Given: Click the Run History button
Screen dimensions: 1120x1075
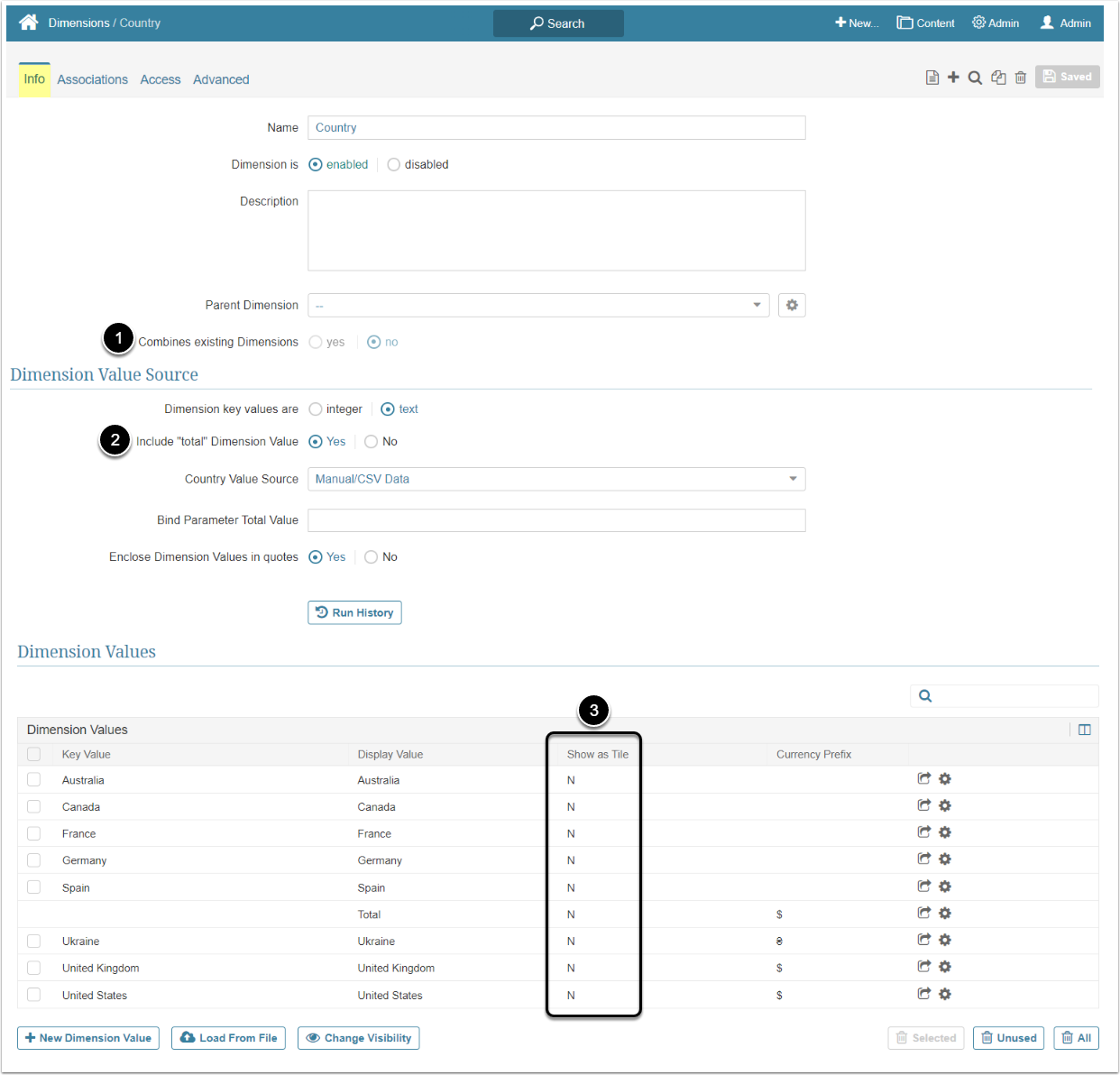Looking at the screenshot, I should click(354, 612).
